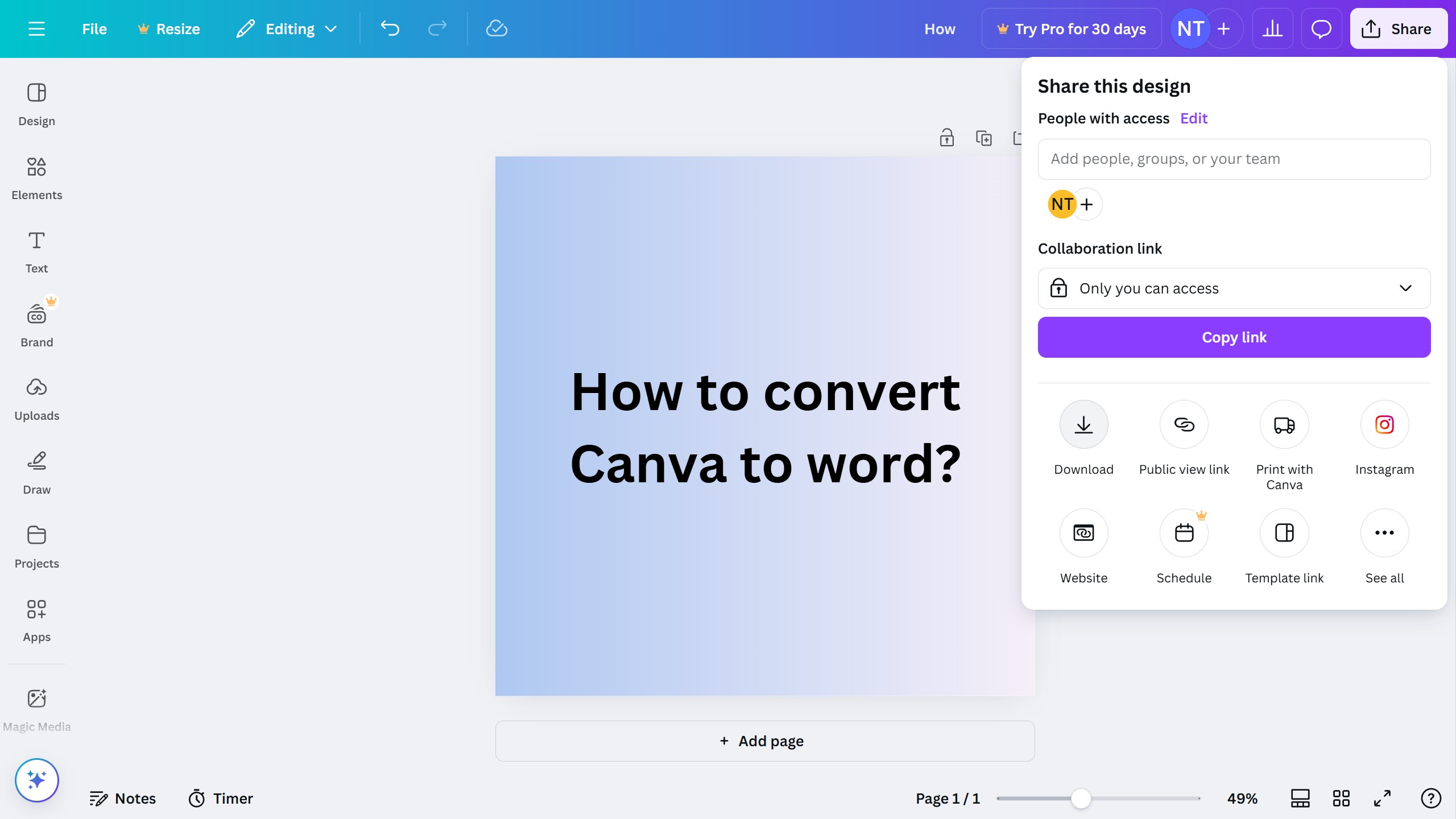Select the Instagram share icon
Screen dimensions: 1456x819
[1384, 424]
